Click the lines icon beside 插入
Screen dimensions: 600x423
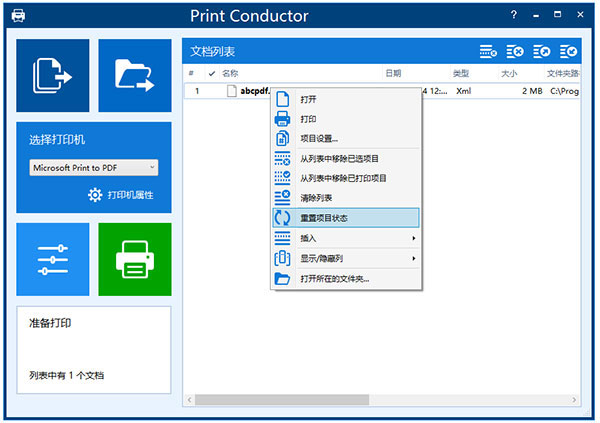point(282,238)
